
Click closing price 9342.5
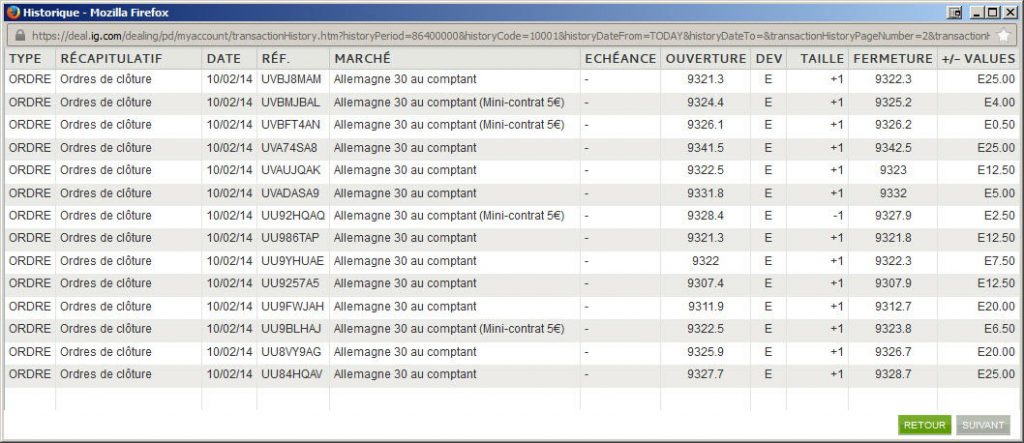coord(893,148)
